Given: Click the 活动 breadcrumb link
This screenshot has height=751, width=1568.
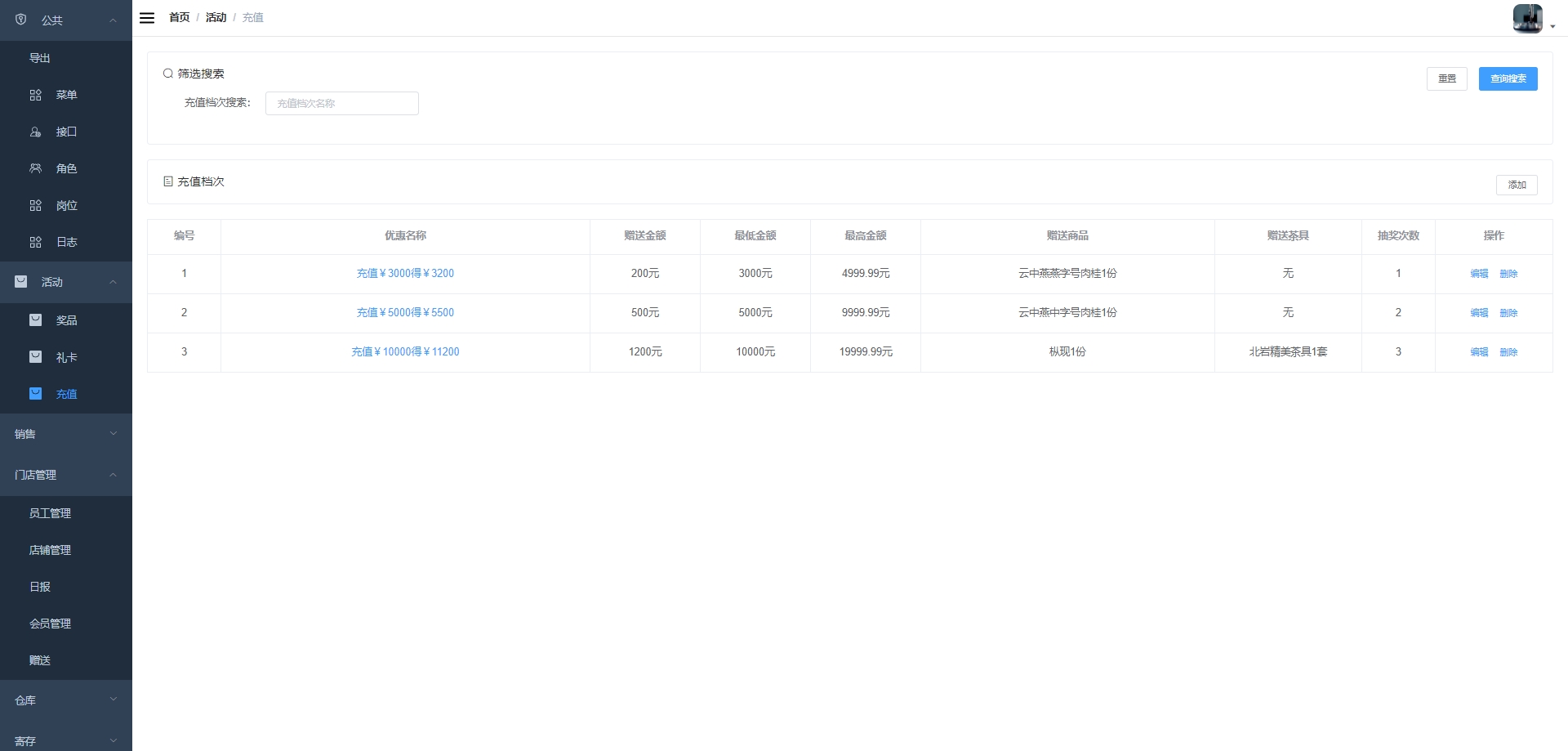Looking at the screenshot, I should tap(216, 17).
